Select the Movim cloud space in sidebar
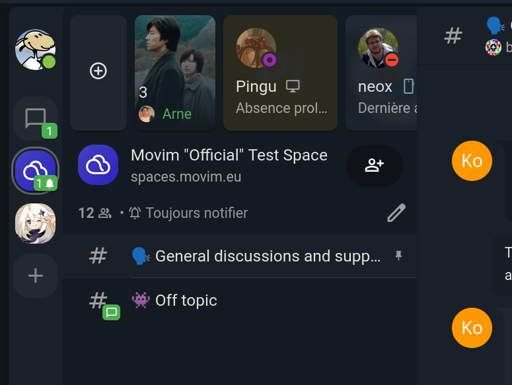Viewport: 512px width, 385px height. point(35,171)
